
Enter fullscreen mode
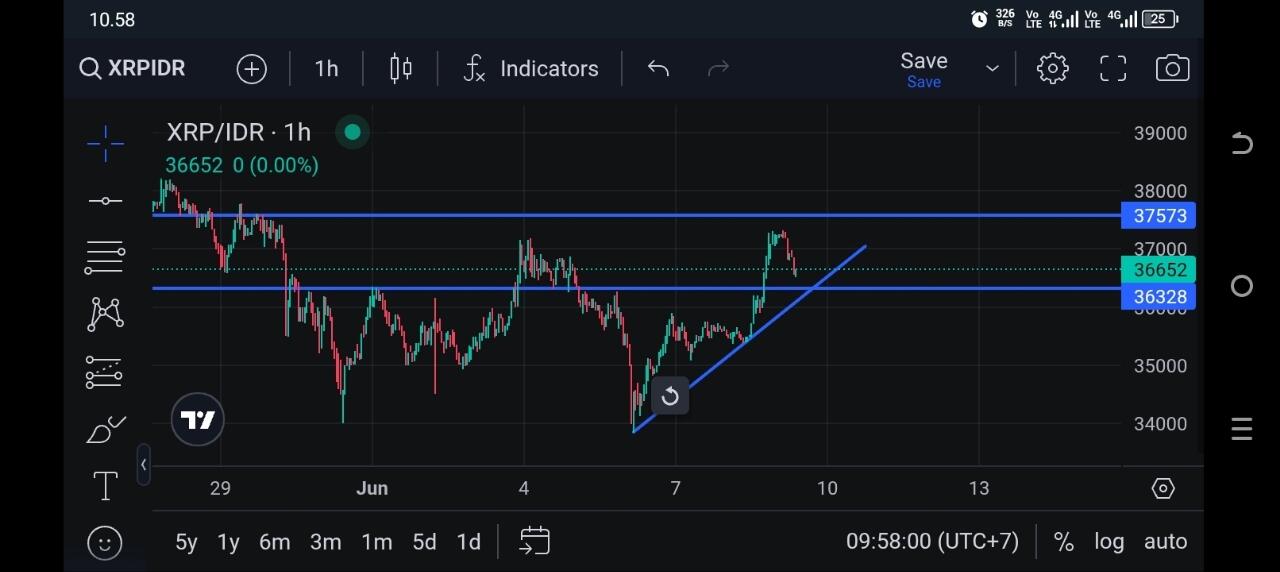(x=1113, y=68)
